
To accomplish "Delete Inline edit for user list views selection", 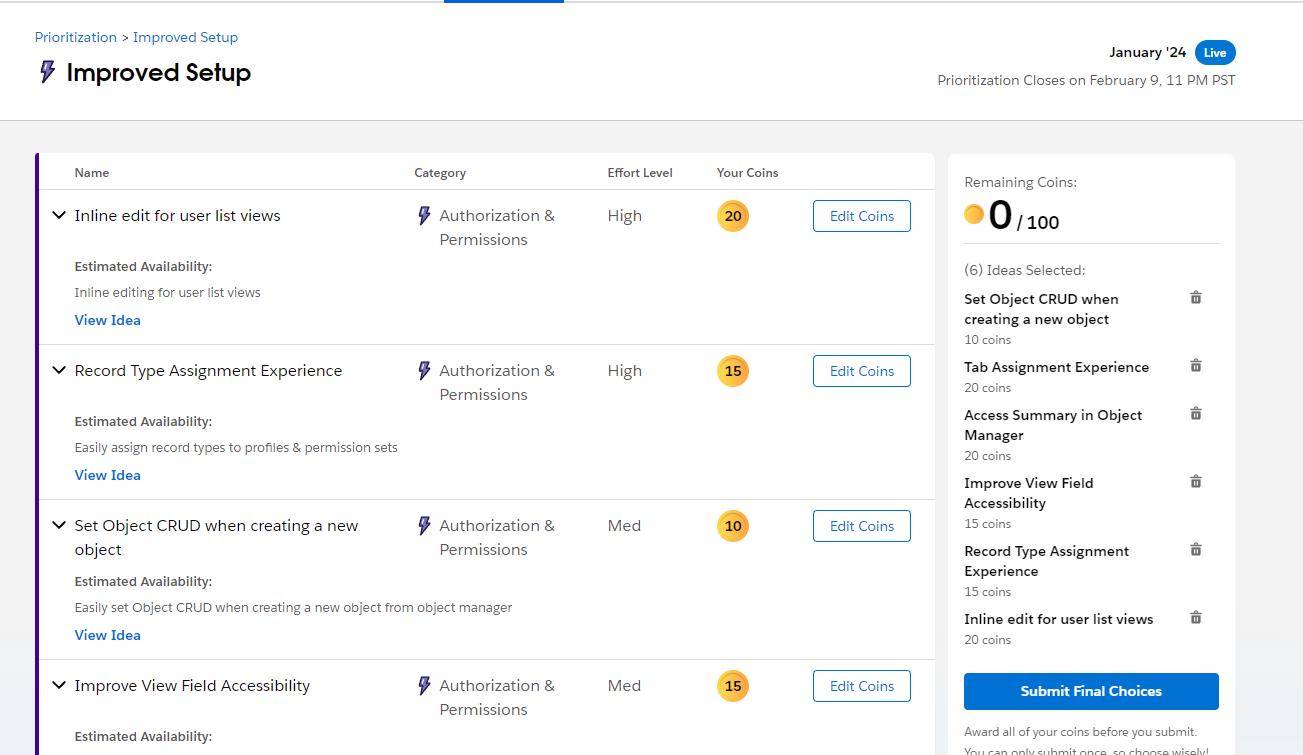I will [x=1195, y=618].
